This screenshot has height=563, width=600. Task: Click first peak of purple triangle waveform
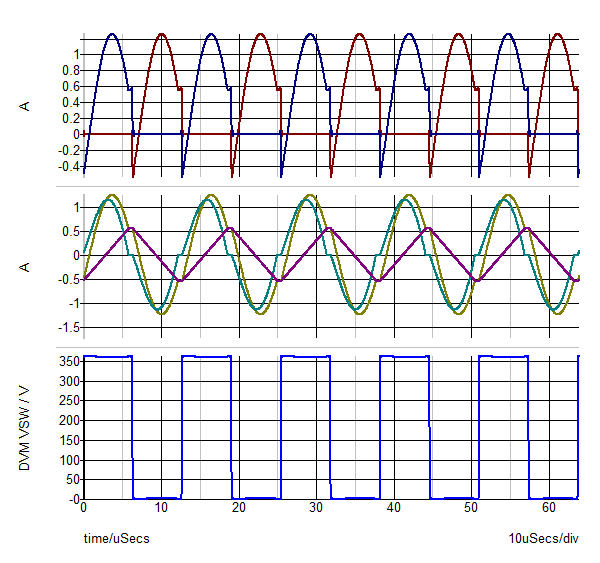(x=132, y=229)
